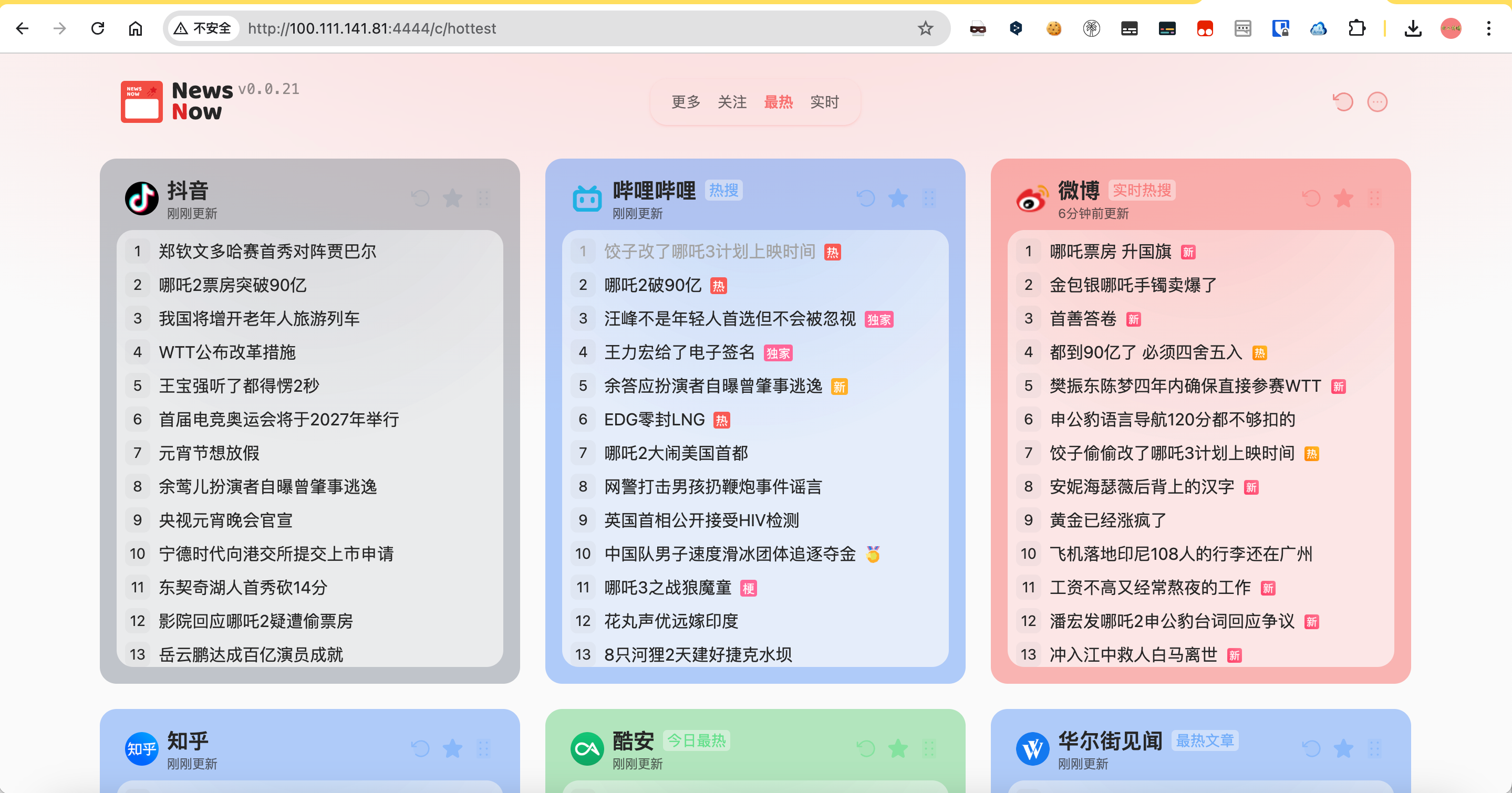Viewport: 1512px width, 793px height.
Task: Refresh the 微博 card
Action: click(x=1311, y=199)
